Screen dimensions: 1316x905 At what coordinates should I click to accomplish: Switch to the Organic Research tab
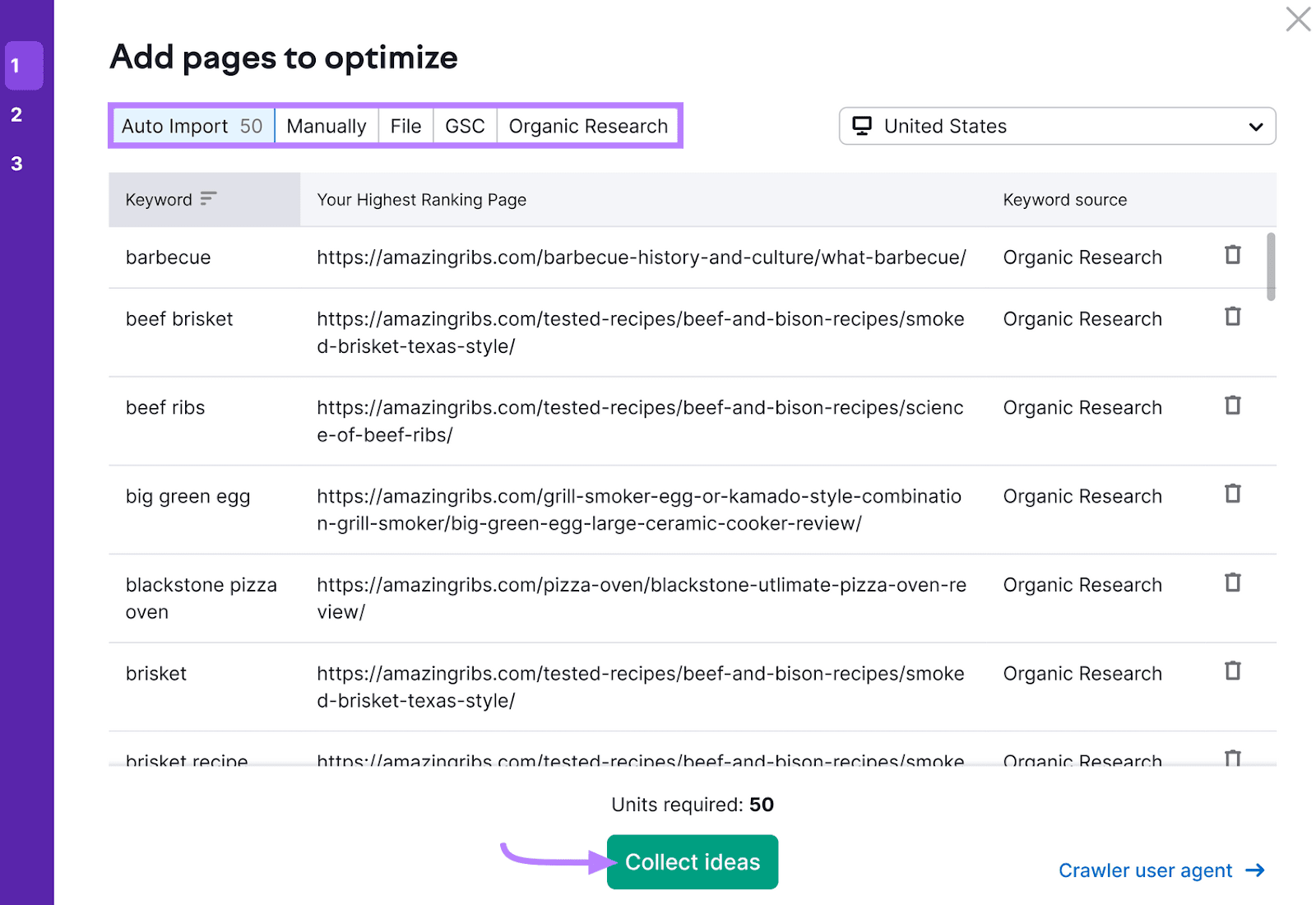[x=587, y=126]
